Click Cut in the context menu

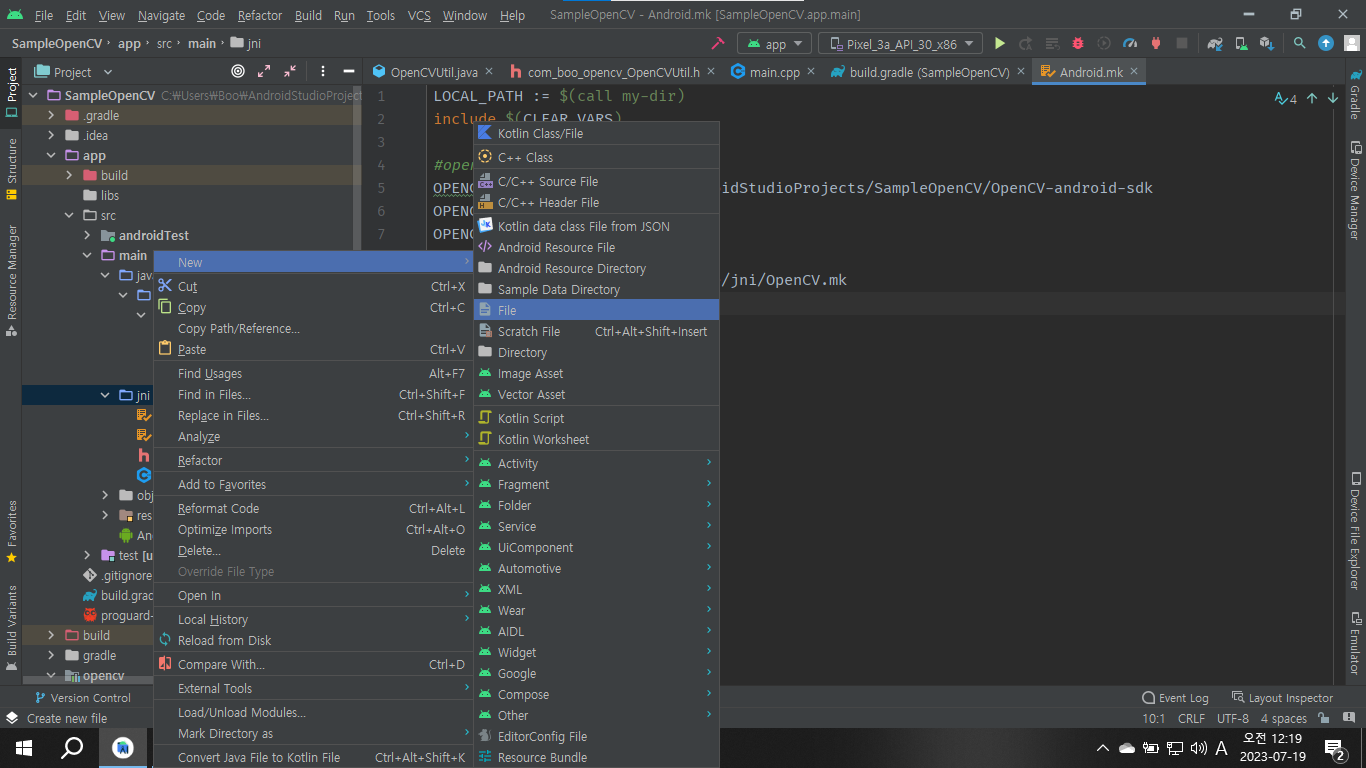coord(313,286)
